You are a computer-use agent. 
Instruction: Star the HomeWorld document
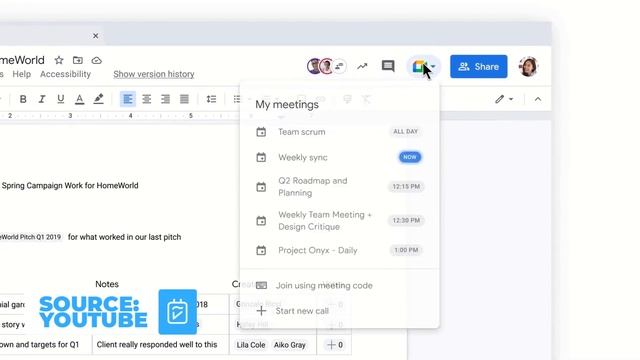59,60
